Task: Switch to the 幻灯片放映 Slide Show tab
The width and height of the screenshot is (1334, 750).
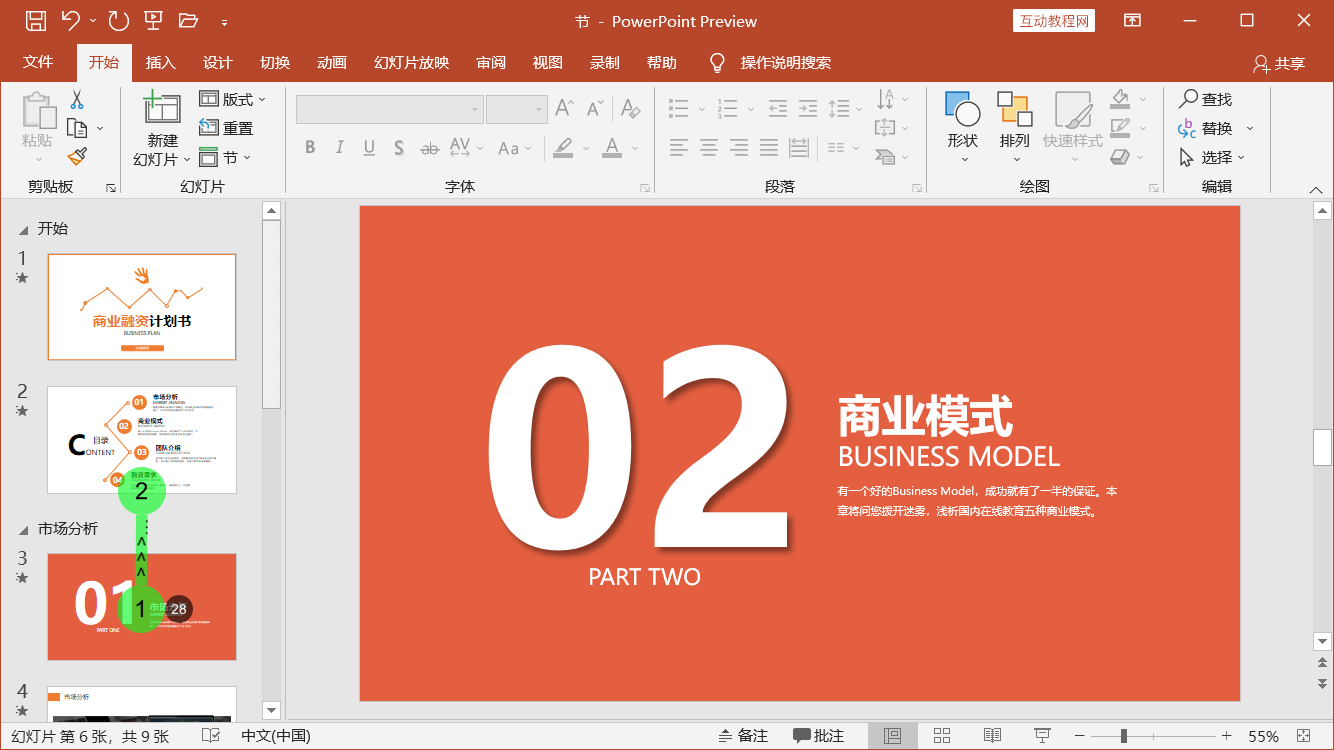Action: 412,62
